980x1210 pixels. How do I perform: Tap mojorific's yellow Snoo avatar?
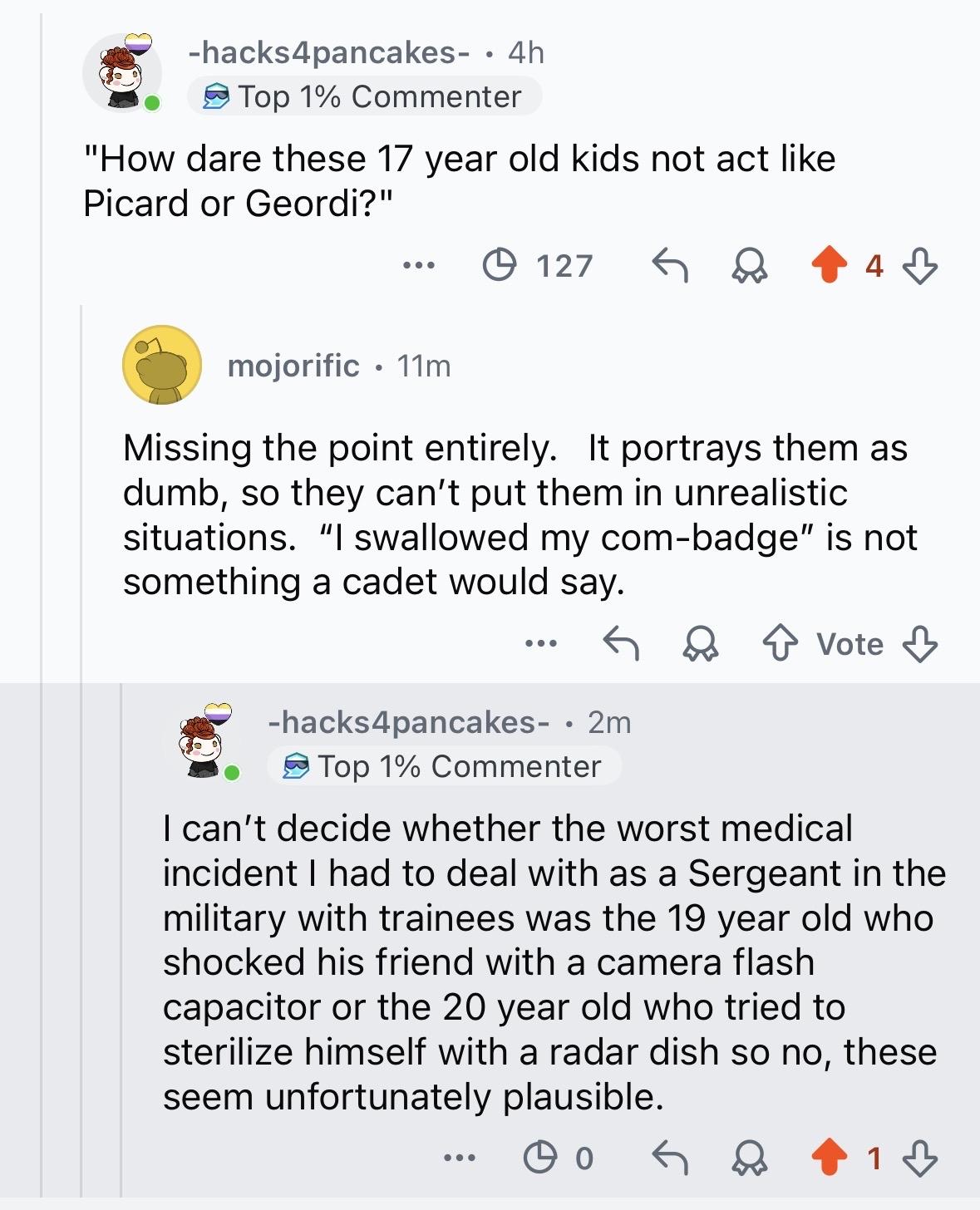pos(162,366)
